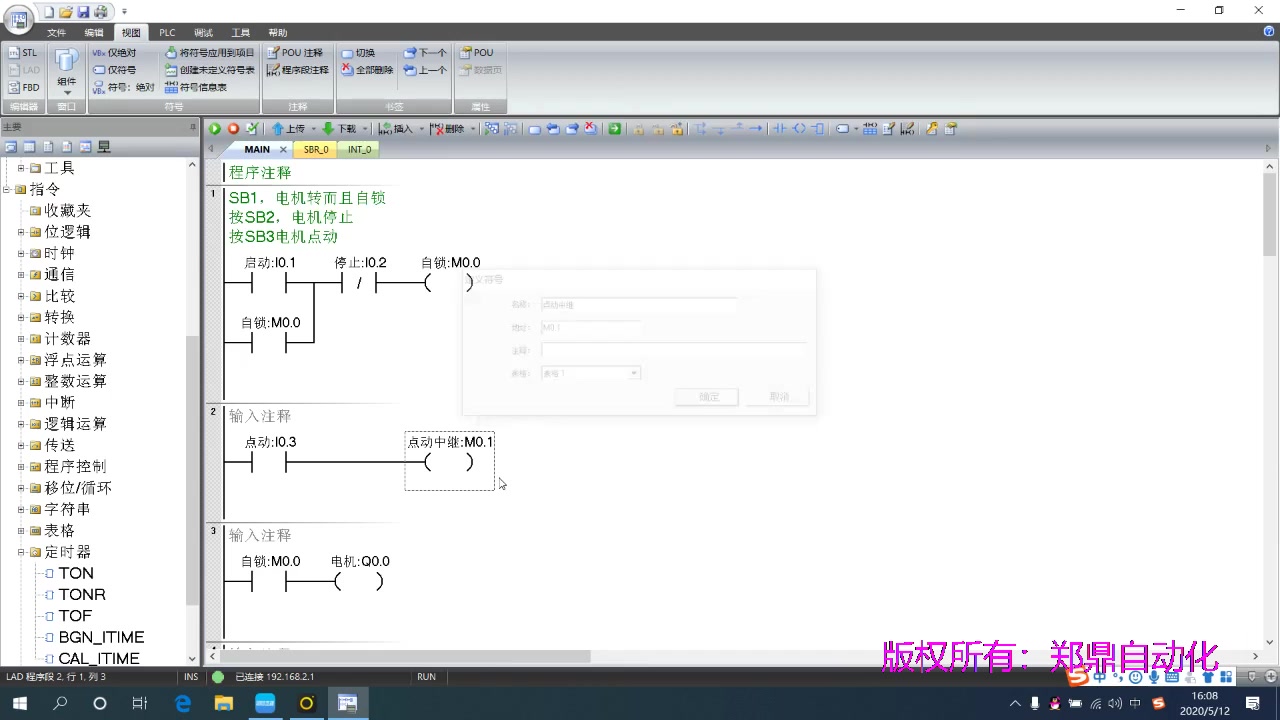Image resolution: width=1280 pixels, height=720 pixels.
Task: Stop the PLC with the red STOP icon
Action: click(233, 129)
